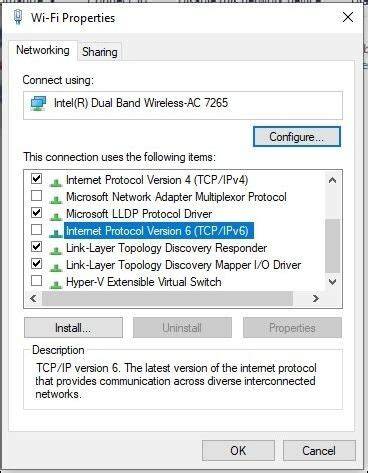This screenshot has width=368, height=473.
Task: Click the icon beside Link-Layer Topology Discovery Responder
Action: coord(56,250)
